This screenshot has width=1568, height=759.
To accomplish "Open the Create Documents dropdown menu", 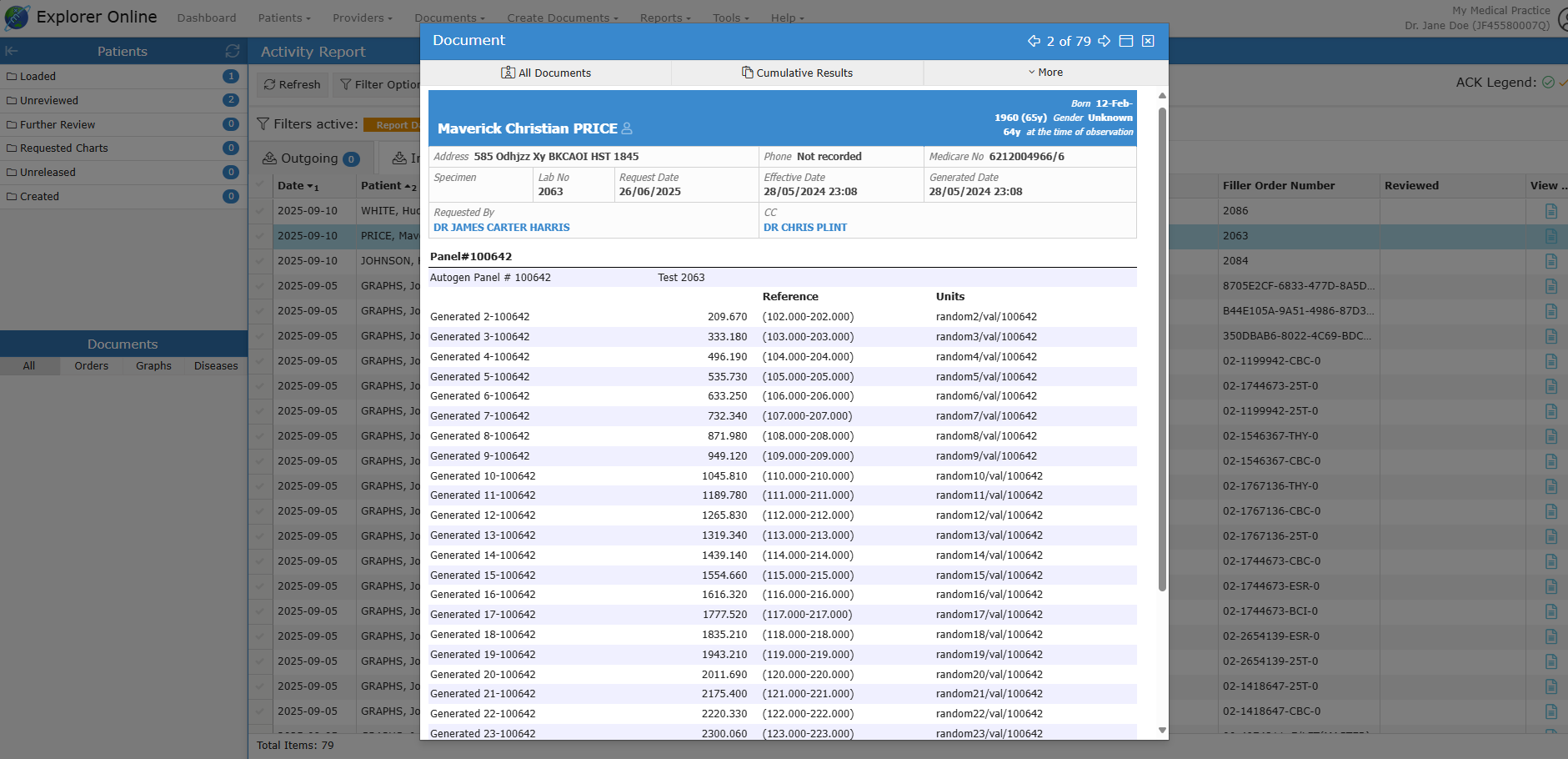I will click(x=563, y=18).
